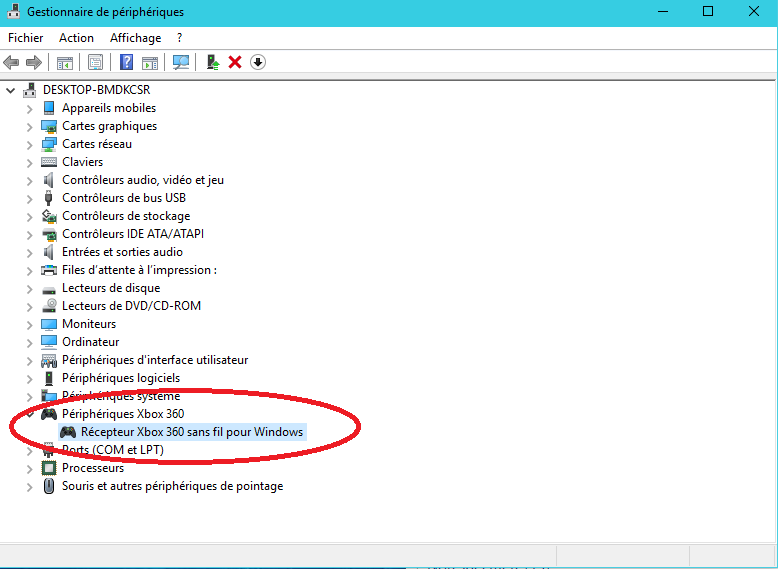Select 'Contrôleurs audio, vidéo et jeu' label
Image resolution: width=778 pixels, height=569 pixels.
[143, 180]
